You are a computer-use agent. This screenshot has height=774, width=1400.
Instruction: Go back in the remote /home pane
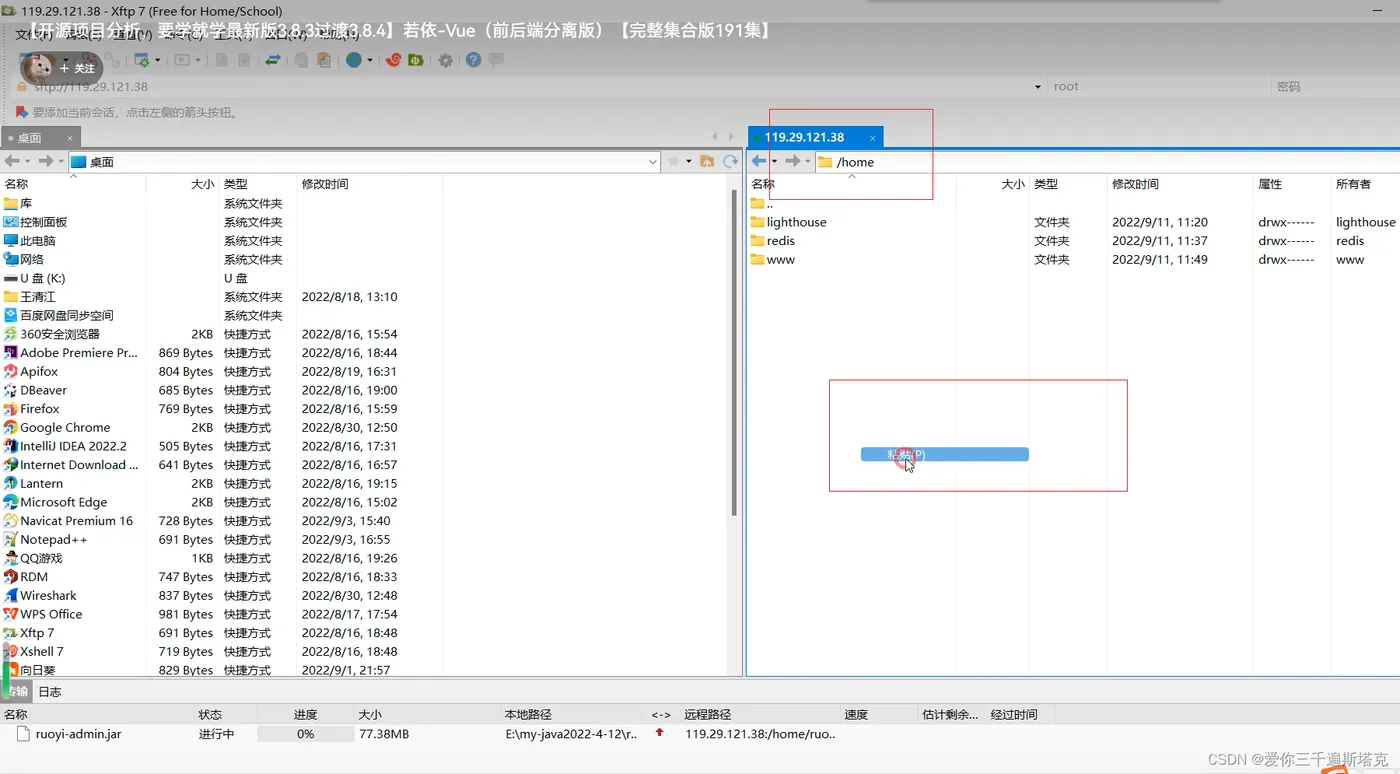coord(759,161)
